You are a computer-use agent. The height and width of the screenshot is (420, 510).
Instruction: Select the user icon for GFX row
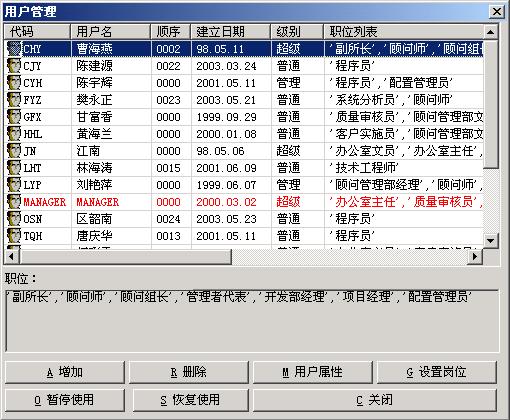point(14,117)
